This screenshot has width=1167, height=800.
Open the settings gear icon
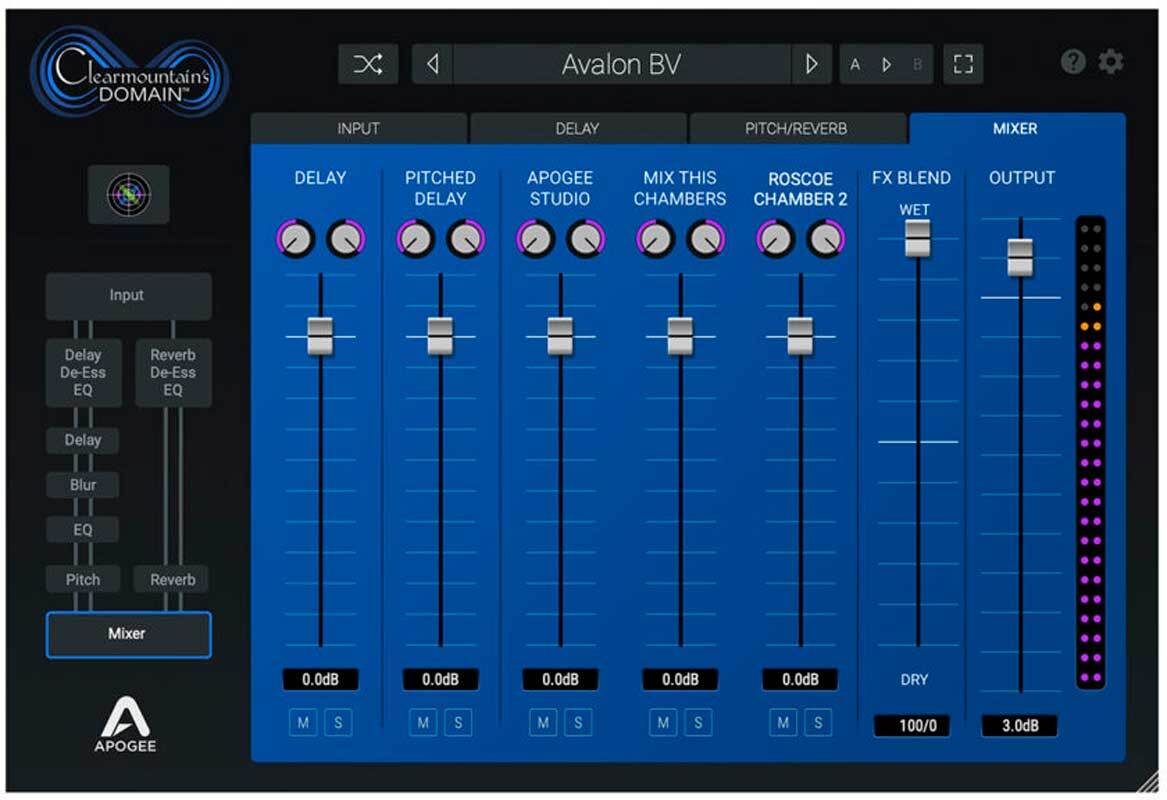click(x=1111, y=63)
